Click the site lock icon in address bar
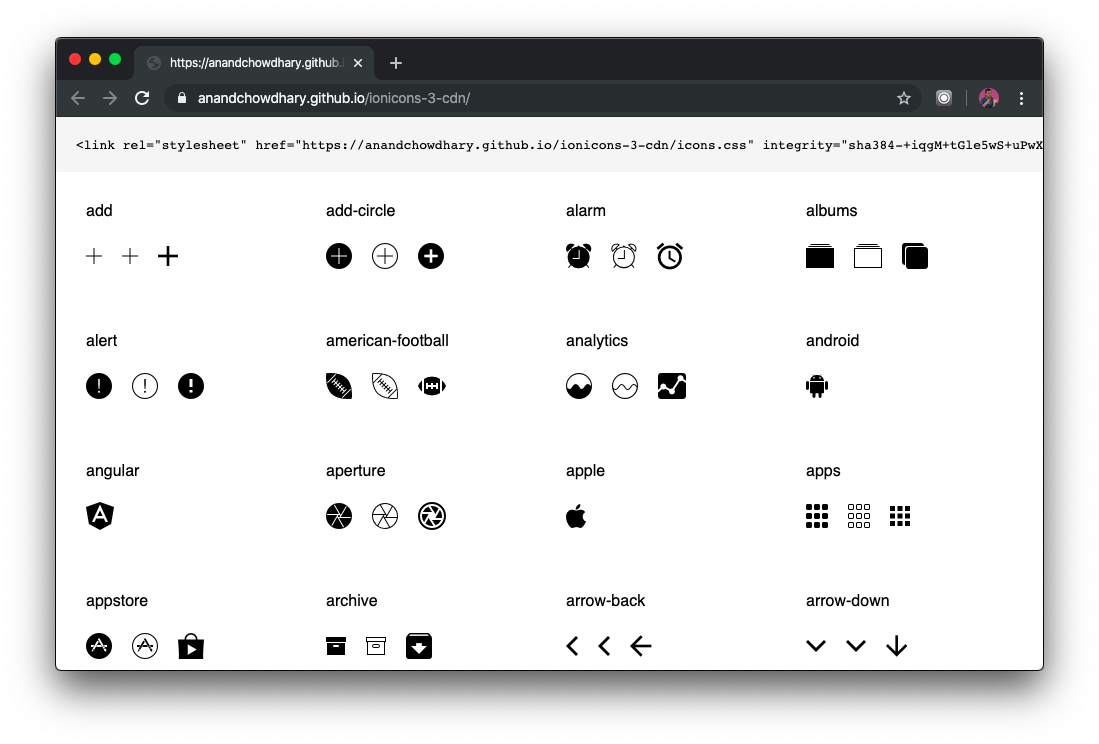The image size is (1099, 744). click(x=182, y=98)
